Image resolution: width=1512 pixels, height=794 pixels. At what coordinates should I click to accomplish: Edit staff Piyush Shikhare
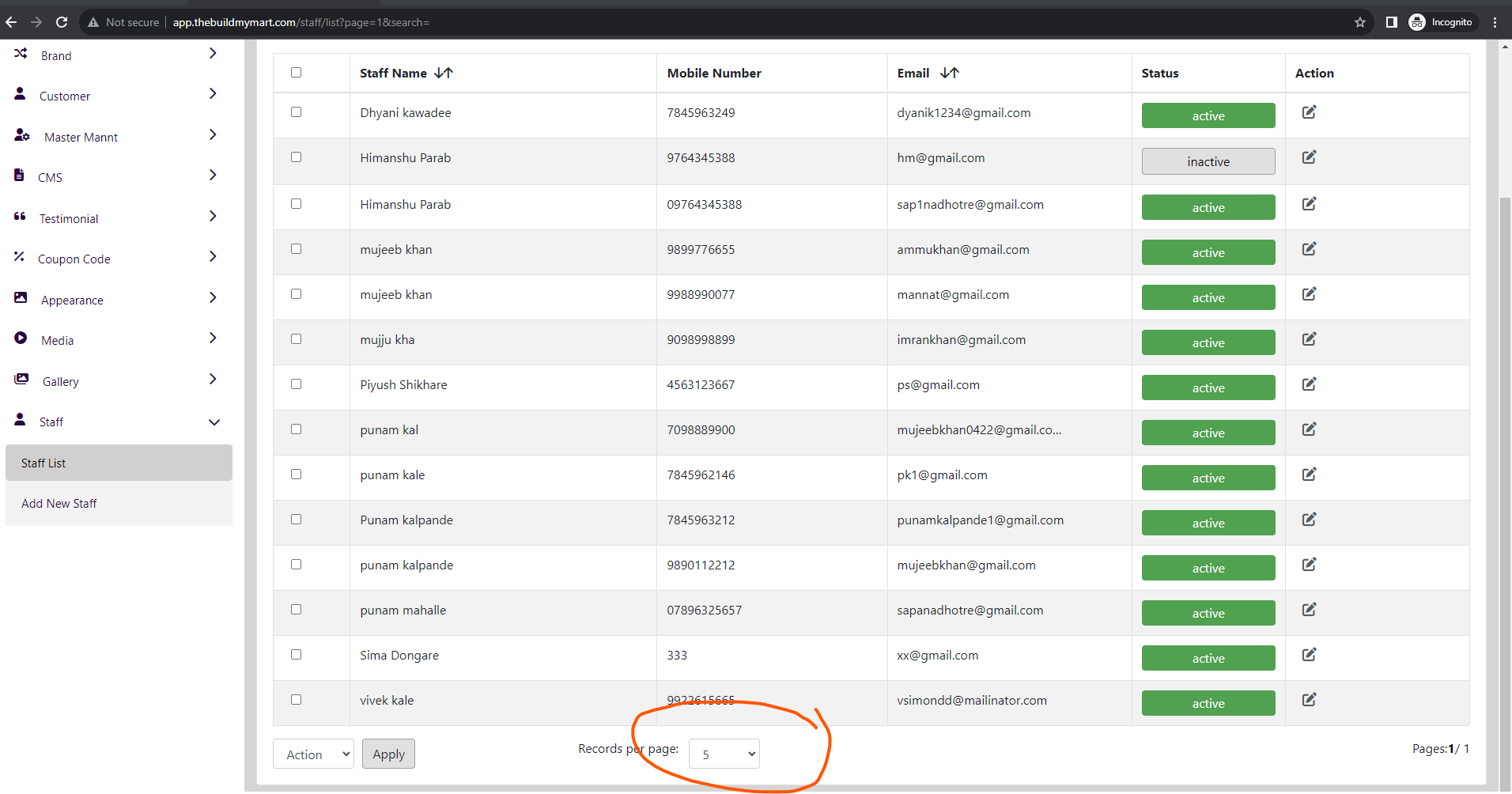(x=1309, y=384)
